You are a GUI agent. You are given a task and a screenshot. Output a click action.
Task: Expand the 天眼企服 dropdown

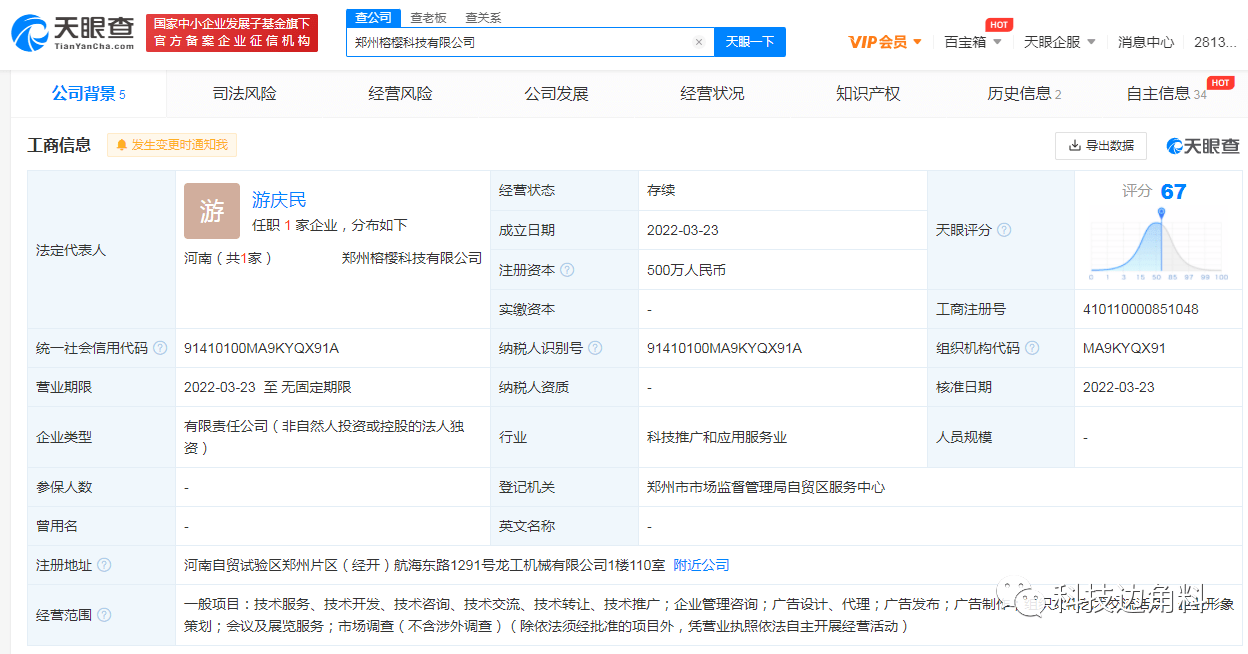tap(1060, 42)
